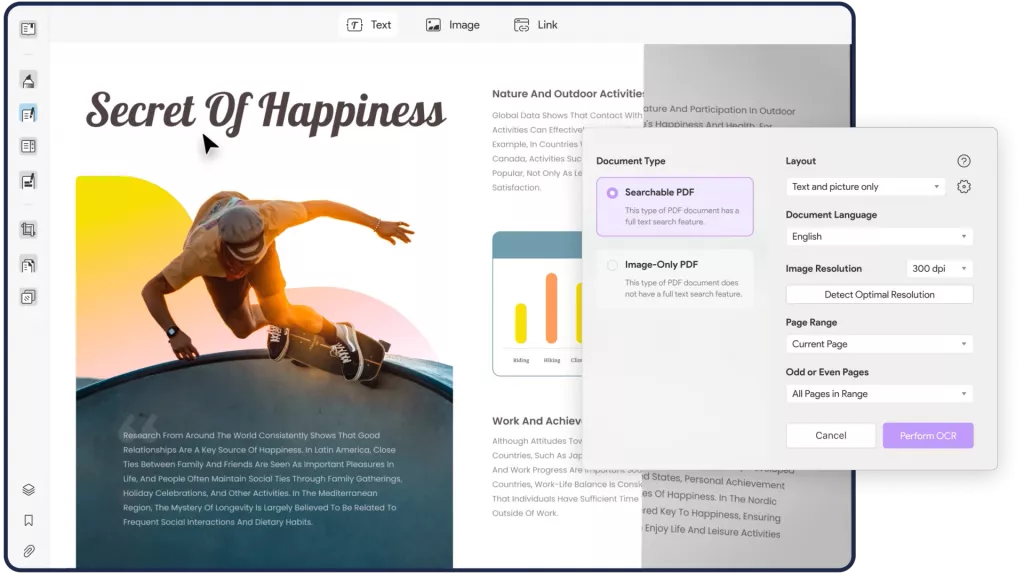Open the Page Range dropdown 'Current Page'
This screenshot has height=574, width=1024.
879,344
